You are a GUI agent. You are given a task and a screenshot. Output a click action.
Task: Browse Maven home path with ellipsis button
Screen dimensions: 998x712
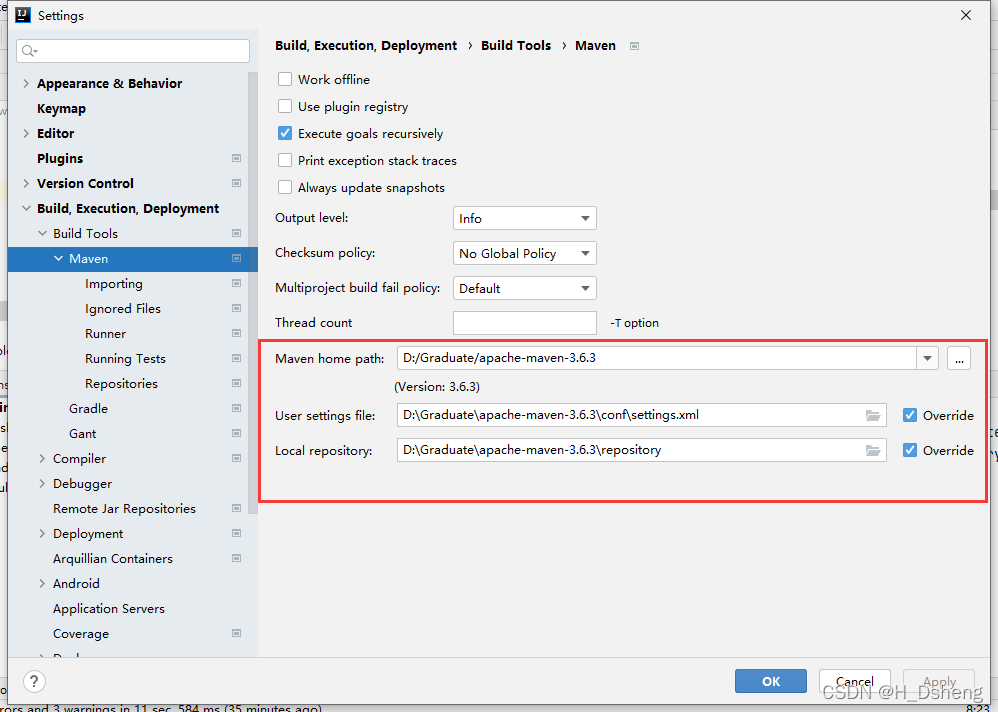[959, 358]
